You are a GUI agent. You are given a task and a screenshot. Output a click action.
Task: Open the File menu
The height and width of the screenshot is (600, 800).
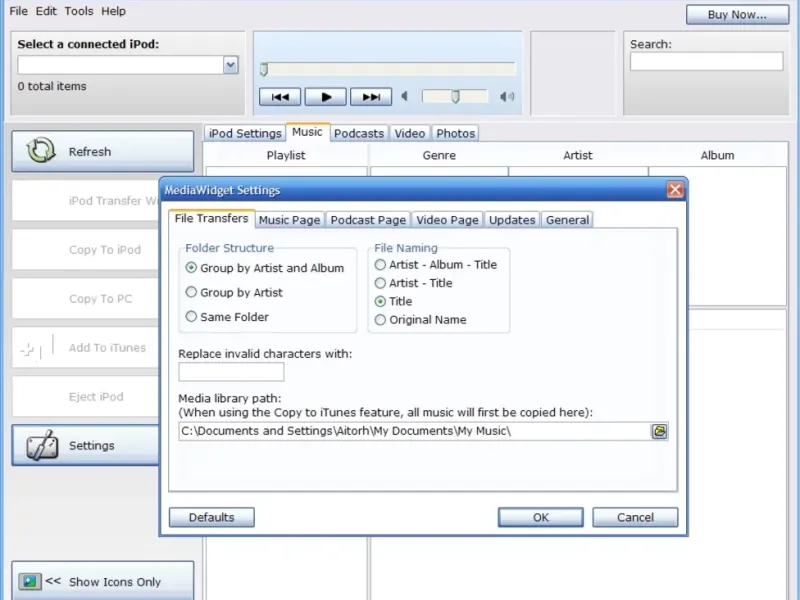[x=18, y=11]
